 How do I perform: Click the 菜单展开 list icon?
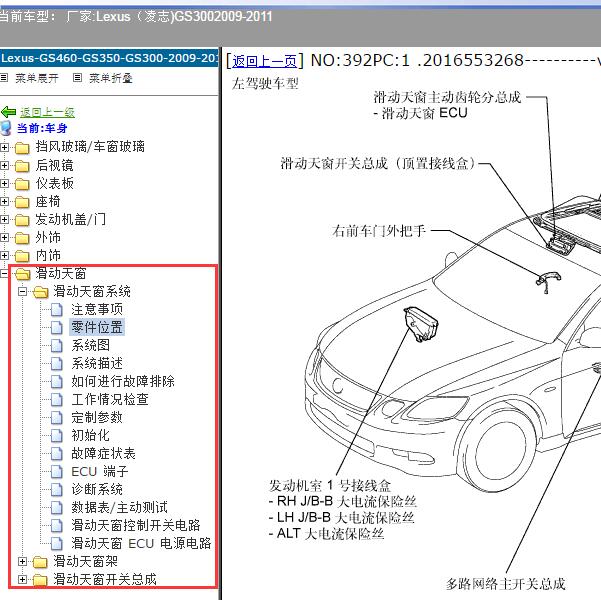coord(4,78)
